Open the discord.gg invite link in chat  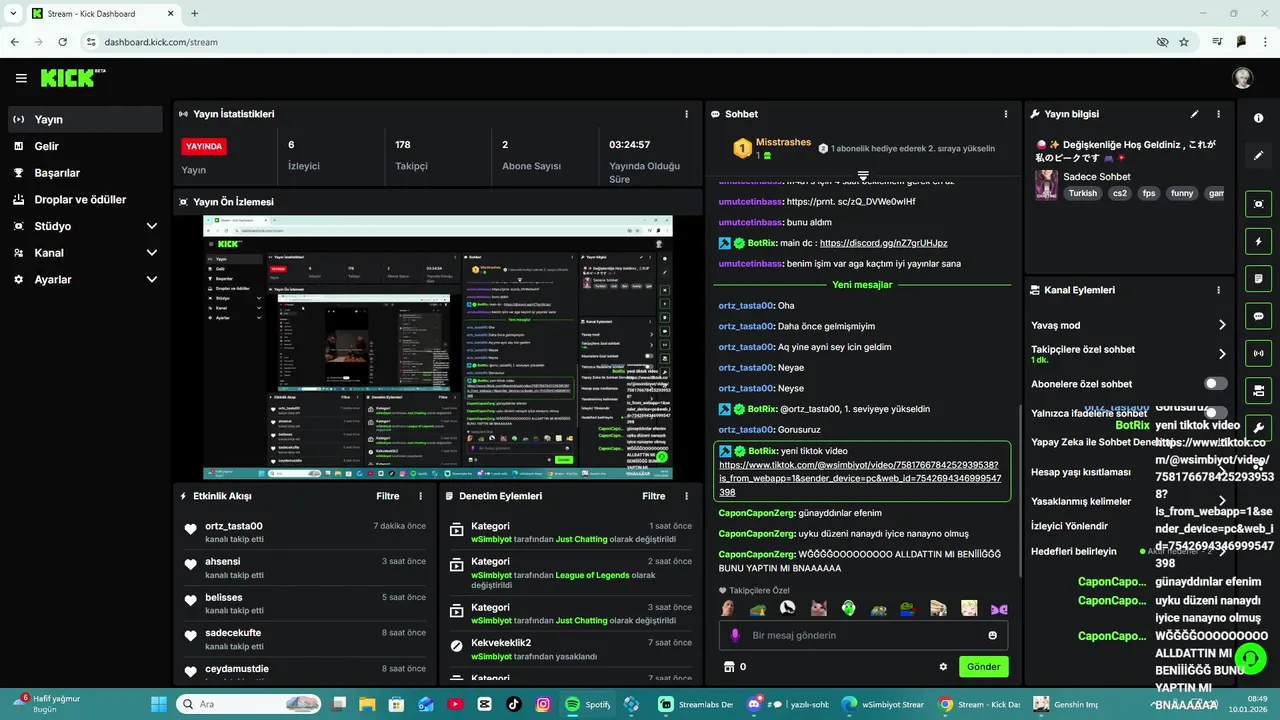tap(883, 243)
